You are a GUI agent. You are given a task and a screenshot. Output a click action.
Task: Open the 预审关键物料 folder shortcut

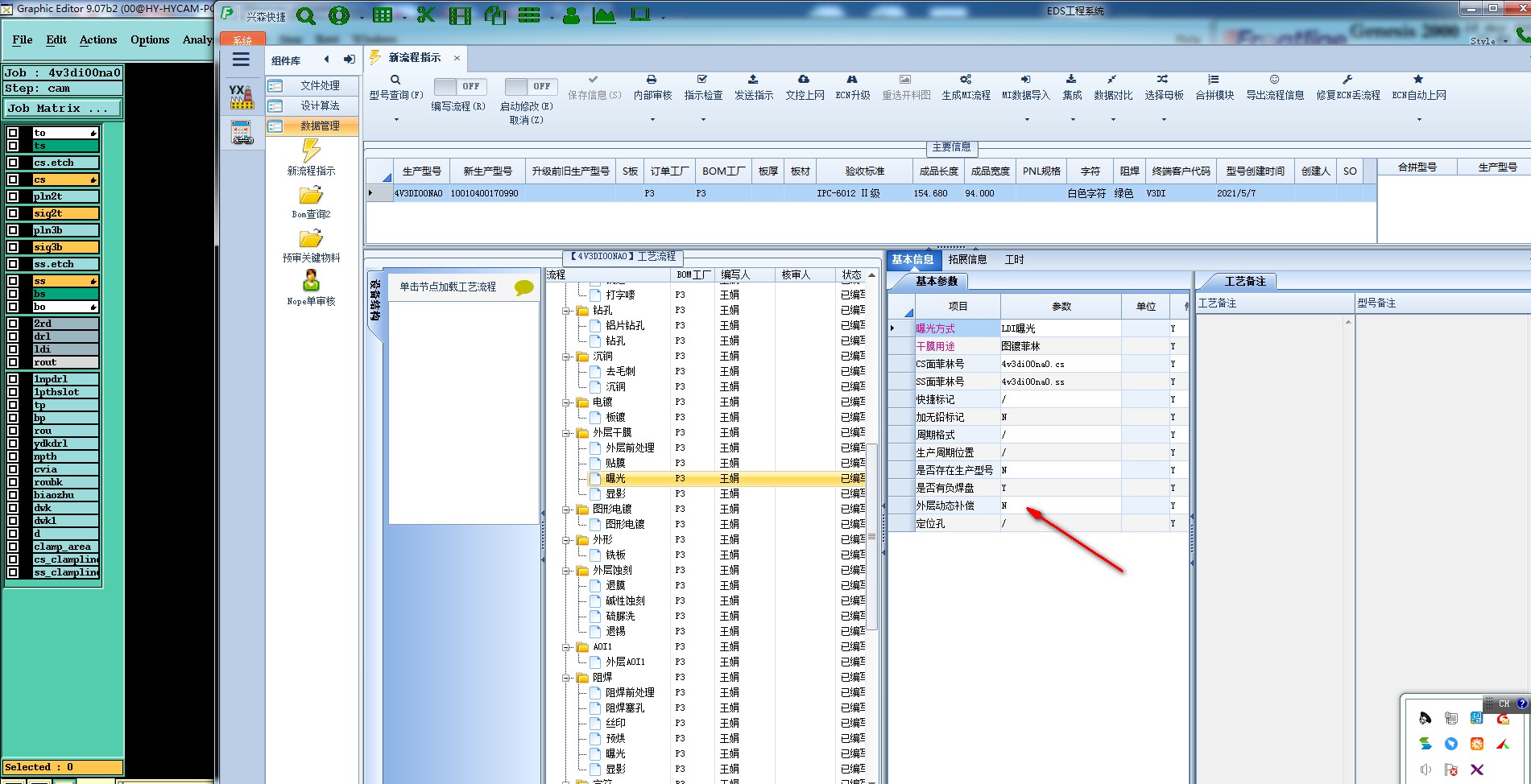click(x=311, y=246)
